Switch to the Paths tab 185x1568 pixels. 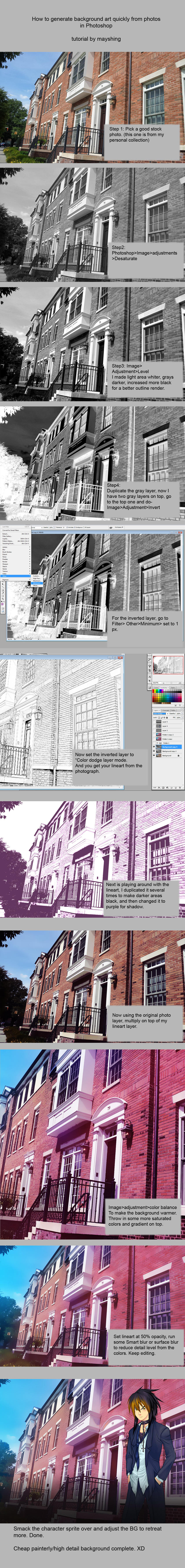(173, 710)
